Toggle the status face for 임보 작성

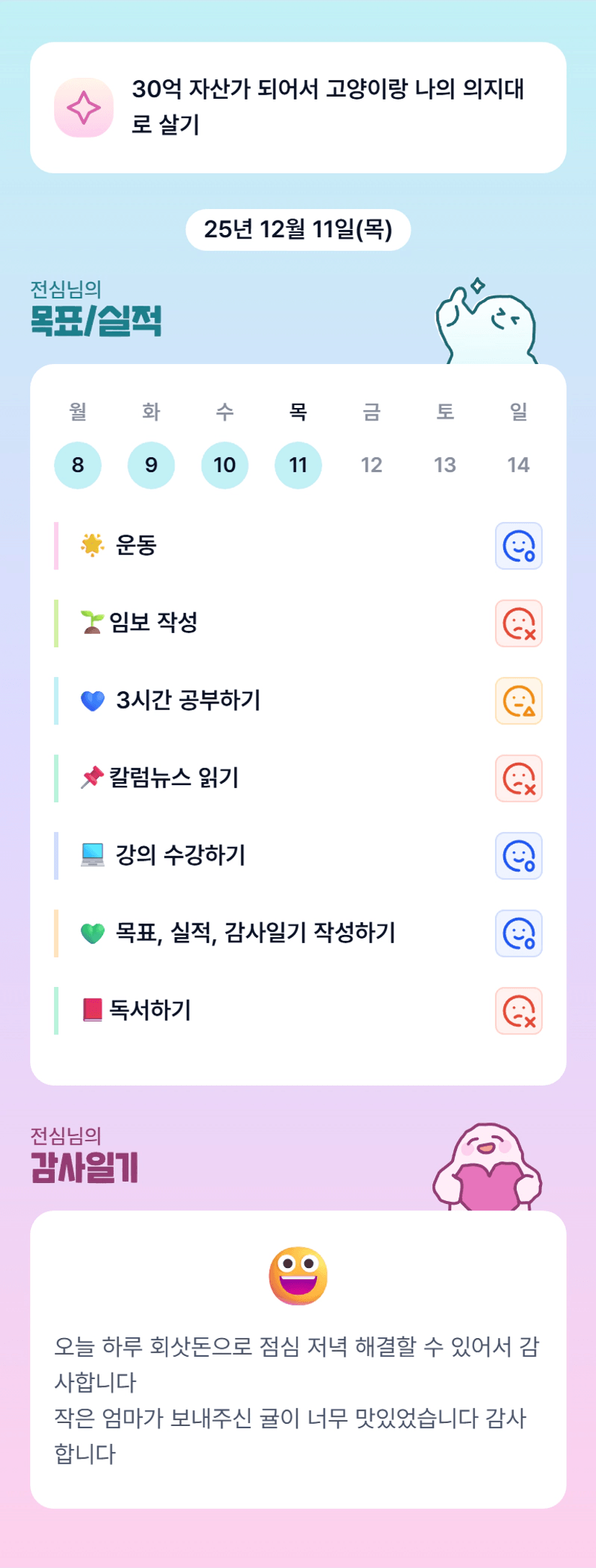click(x=518, y=624)
